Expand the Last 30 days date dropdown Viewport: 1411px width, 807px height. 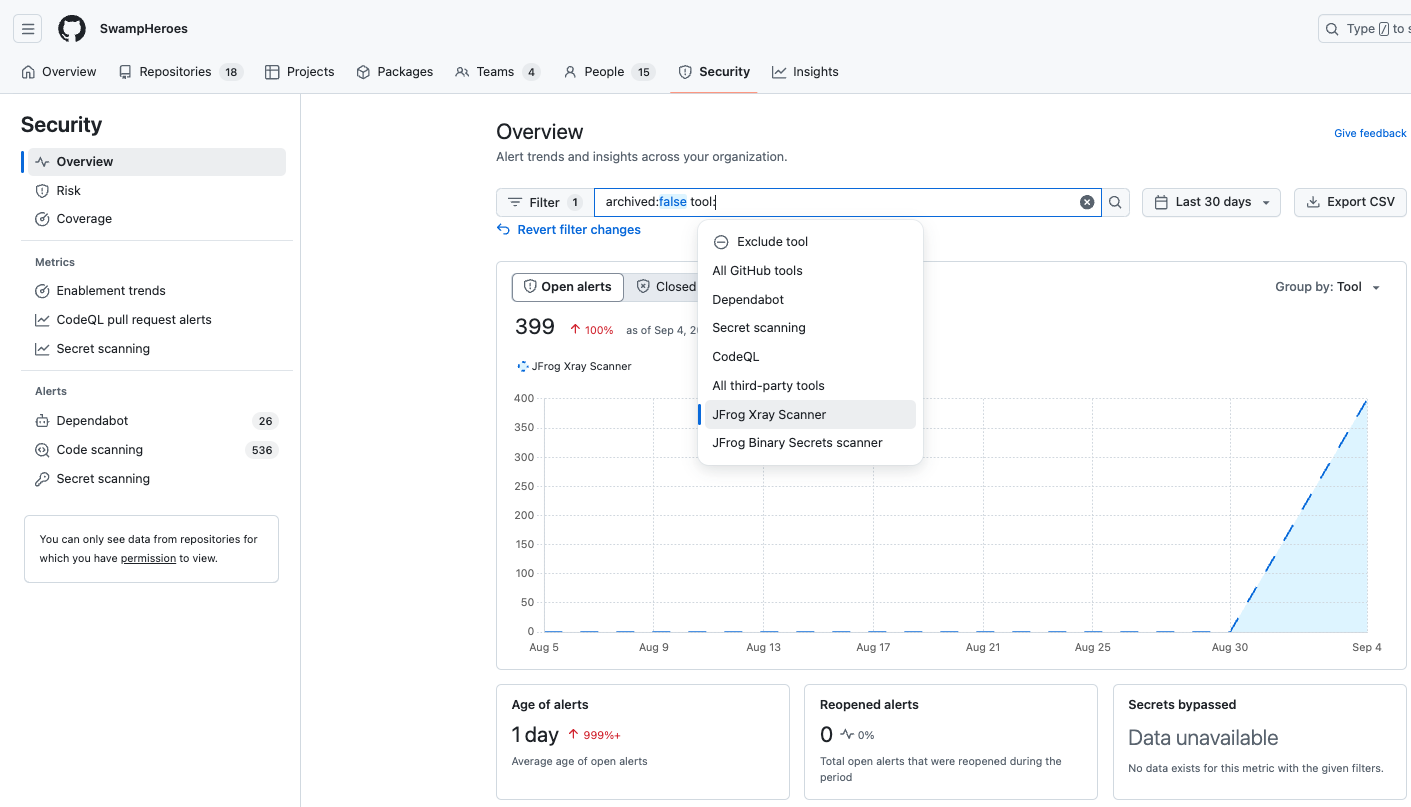pos(1211,202)
